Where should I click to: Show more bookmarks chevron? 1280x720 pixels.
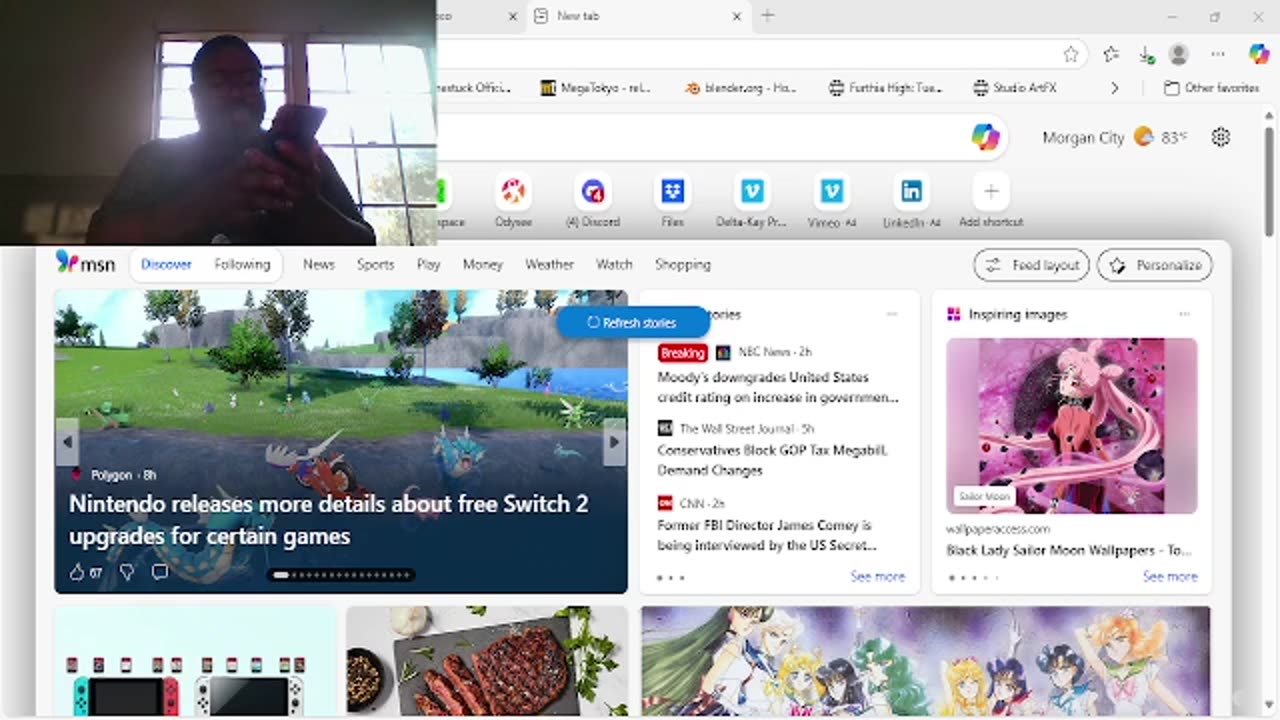coord(1115,88)
